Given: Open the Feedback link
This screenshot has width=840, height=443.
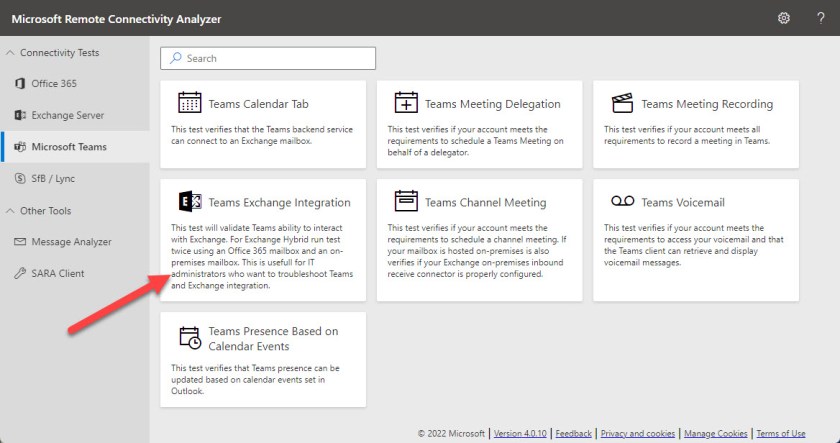Looking at the screenshot, I should tap(573, 433).
